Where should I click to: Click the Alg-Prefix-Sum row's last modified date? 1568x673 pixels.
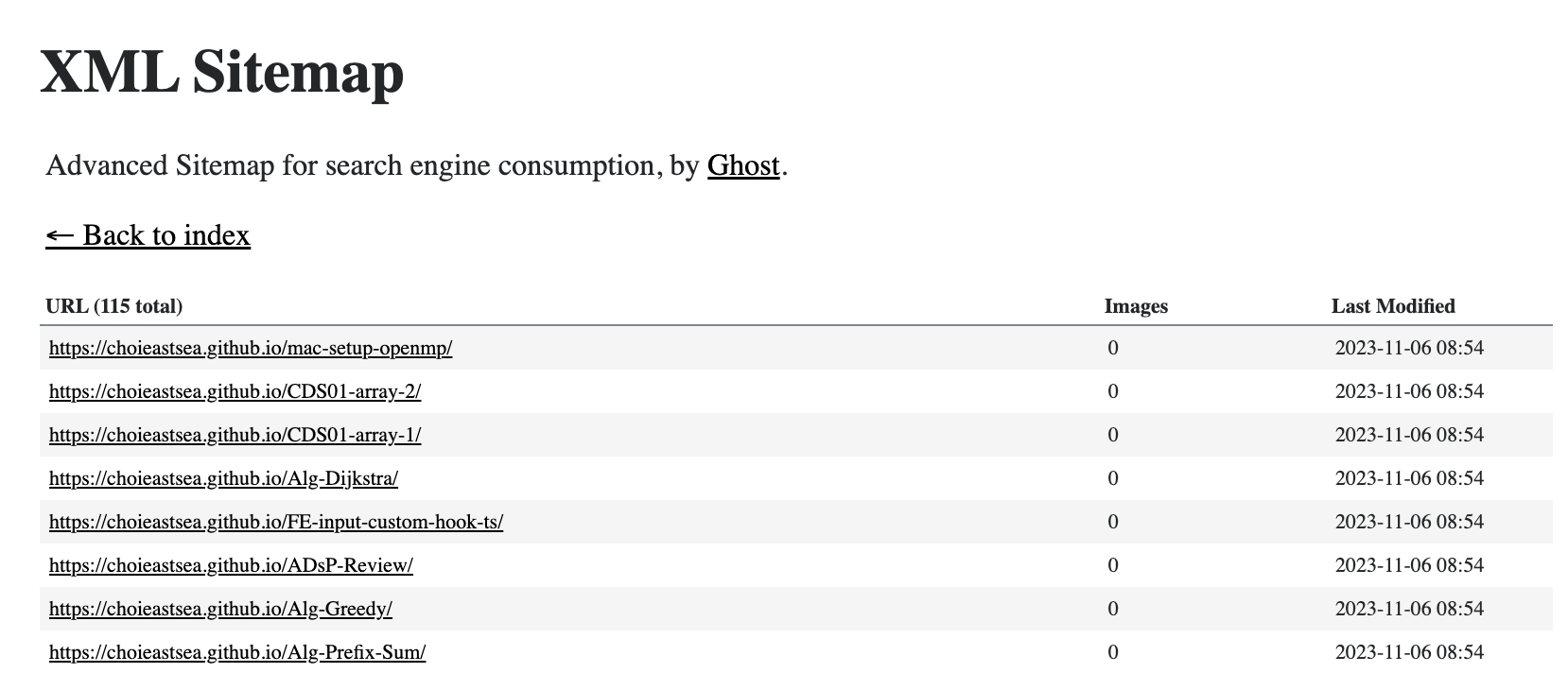[x=1409, y=652]
